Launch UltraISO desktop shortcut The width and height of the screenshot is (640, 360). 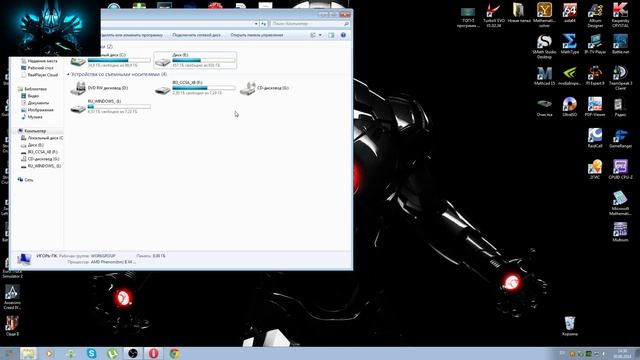pos(569,107)
